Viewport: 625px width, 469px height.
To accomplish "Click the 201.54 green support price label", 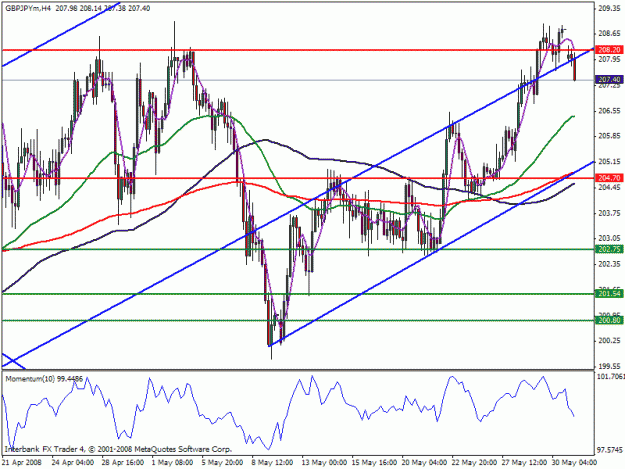I will point(609,294).
